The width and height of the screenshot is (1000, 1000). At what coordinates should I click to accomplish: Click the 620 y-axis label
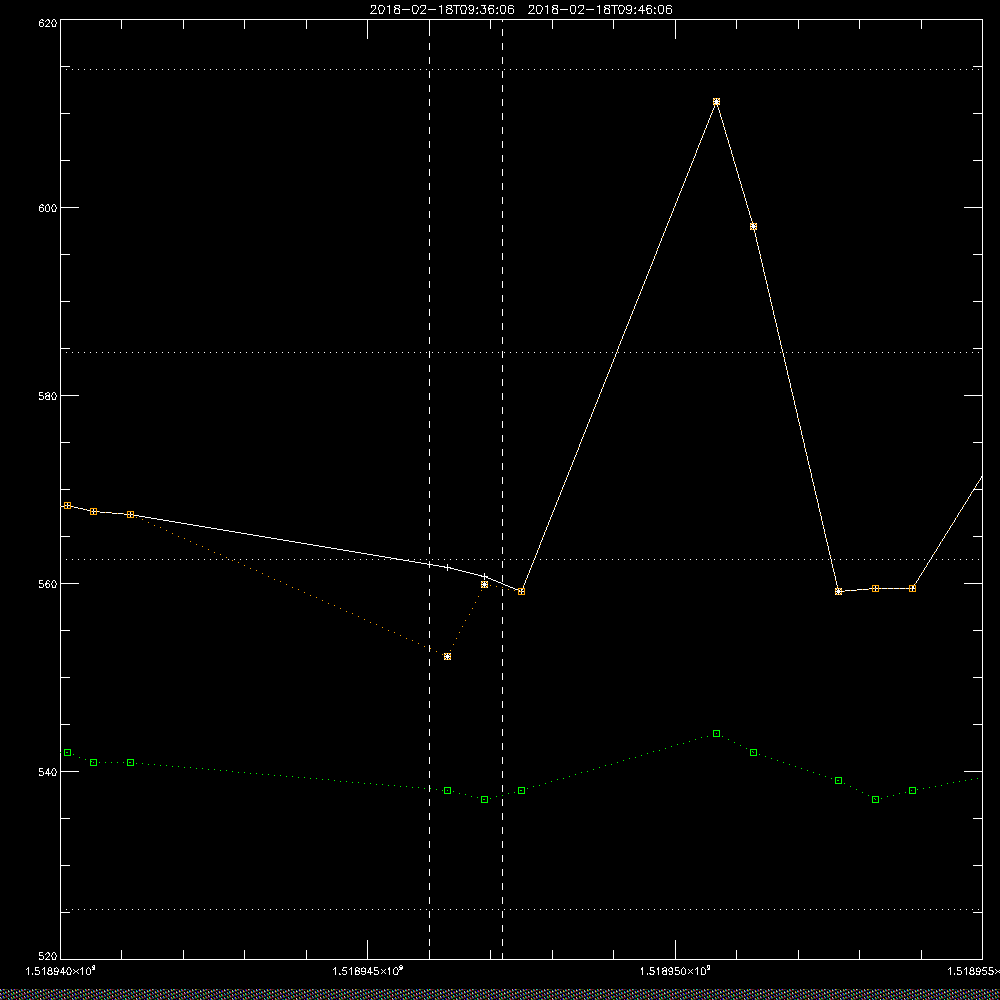point(49,23)
